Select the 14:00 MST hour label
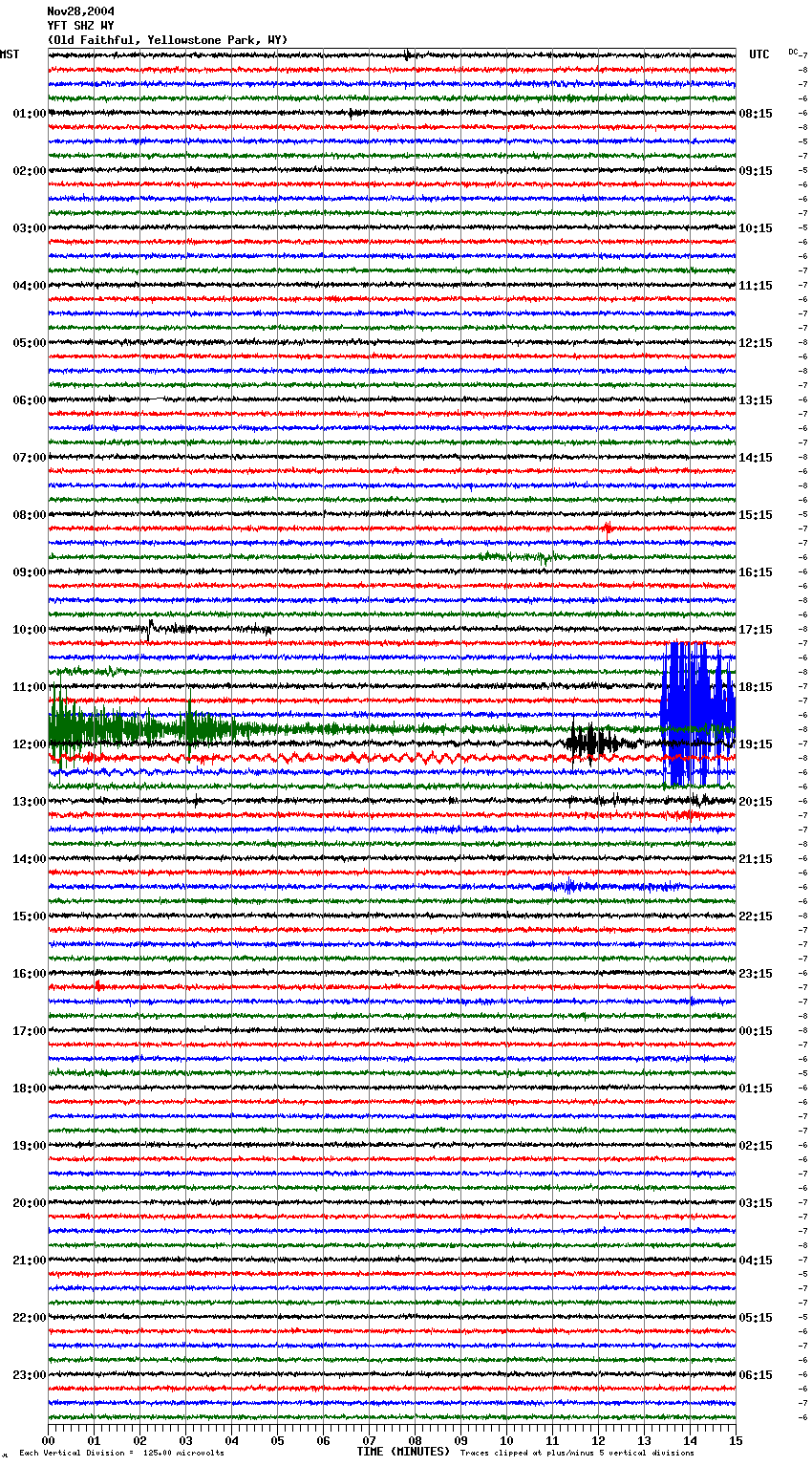This screenshot has width=812, height=1466. click(x=30, y=859)
